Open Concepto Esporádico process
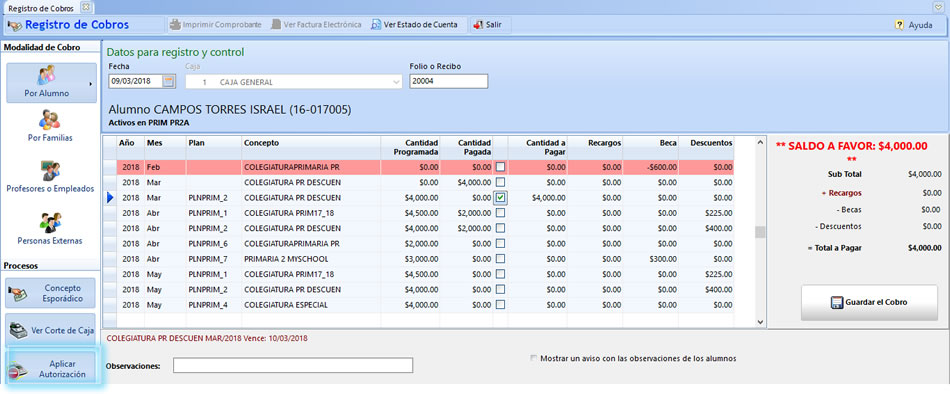This screenshot has height=394, width=950. point(50,293)
